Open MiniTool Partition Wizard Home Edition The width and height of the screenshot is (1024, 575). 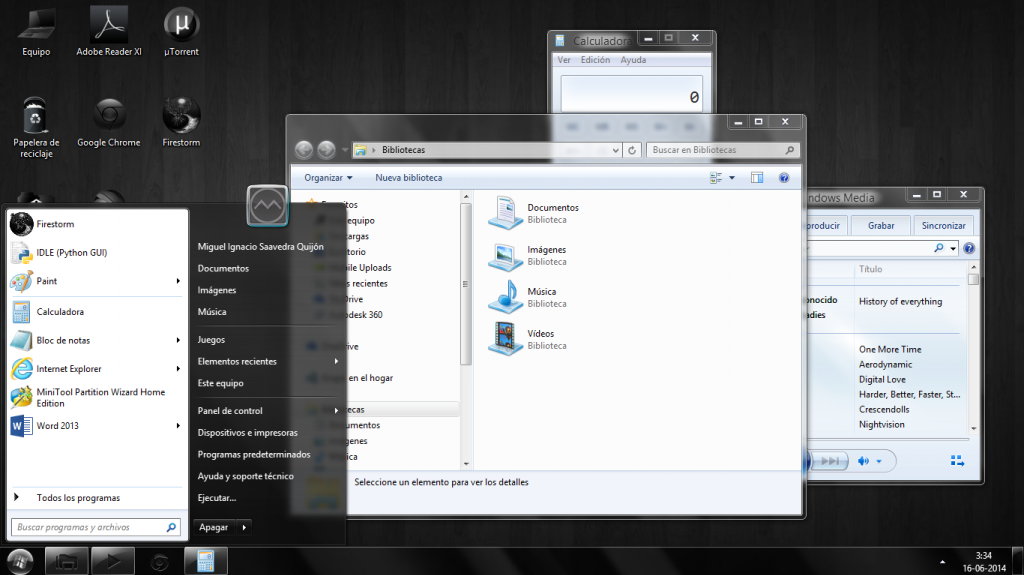point(97,397)
